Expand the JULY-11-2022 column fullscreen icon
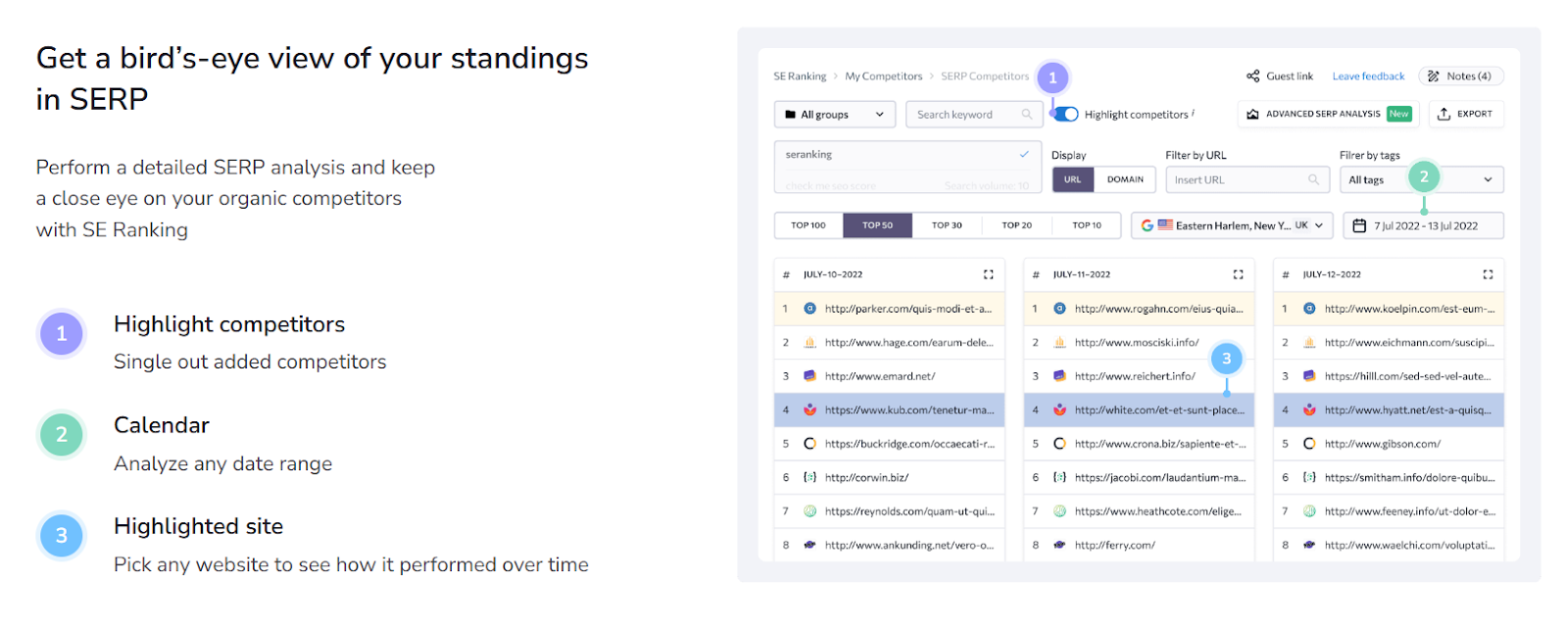This screenshot has height=631, width=1568. point(1238,274)
